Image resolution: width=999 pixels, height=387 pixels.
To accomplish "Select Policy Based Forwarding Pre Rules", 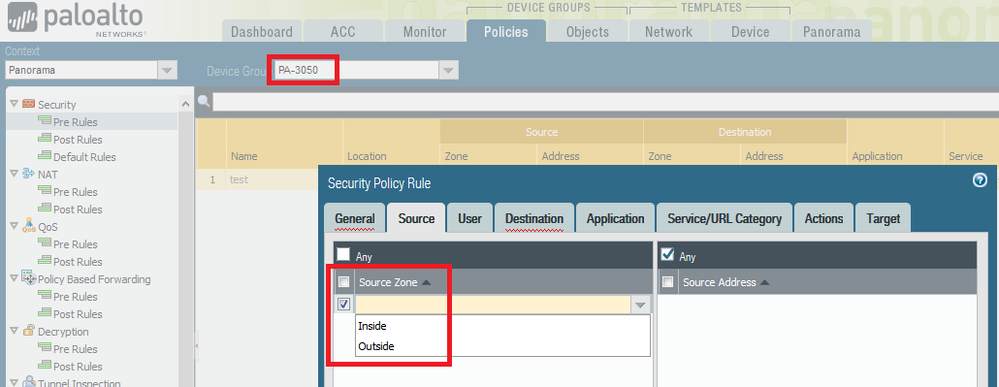I will point(75,296).
